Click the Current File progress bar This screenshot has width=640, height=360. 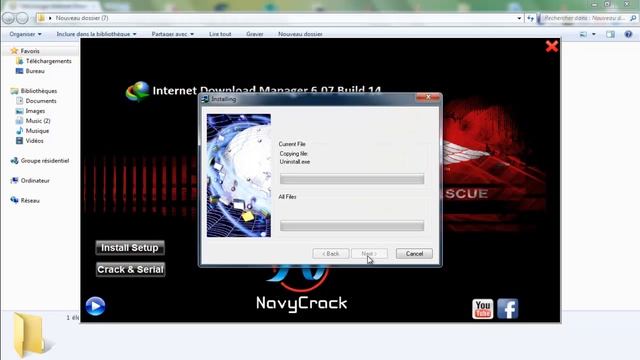[352, 179]
